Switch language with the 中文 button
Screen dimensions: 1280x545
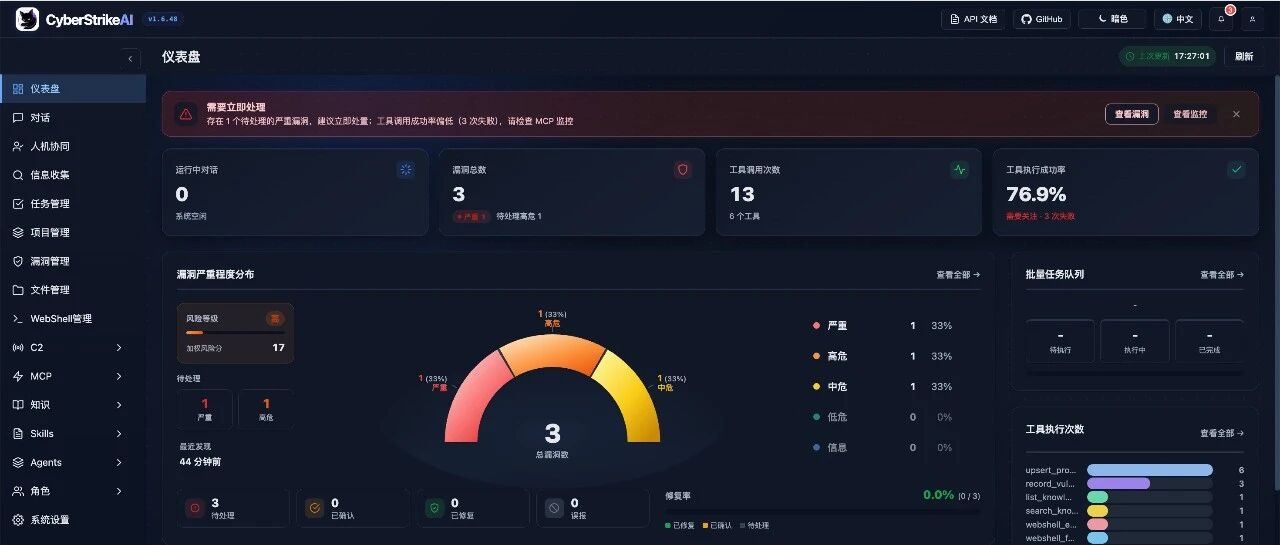pos(1178,19)
